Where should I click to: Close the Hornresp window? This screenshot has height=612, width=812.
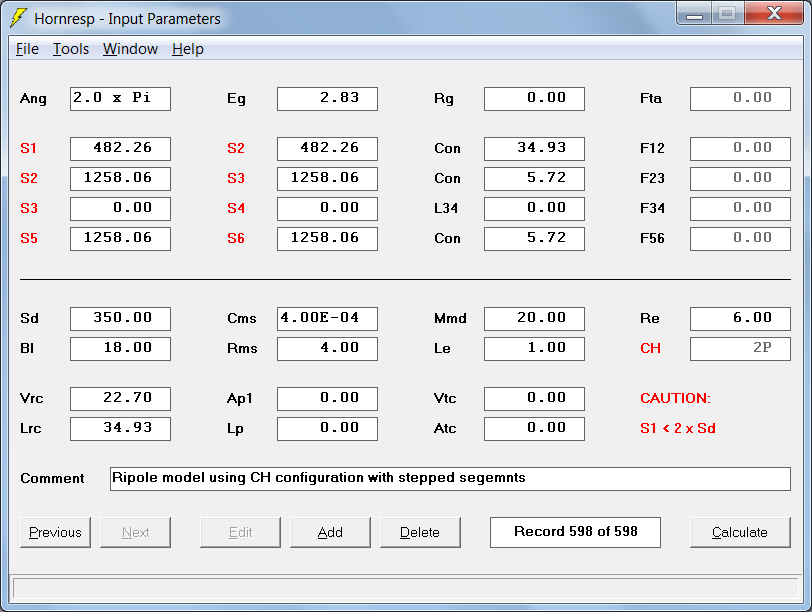[774, 14]
